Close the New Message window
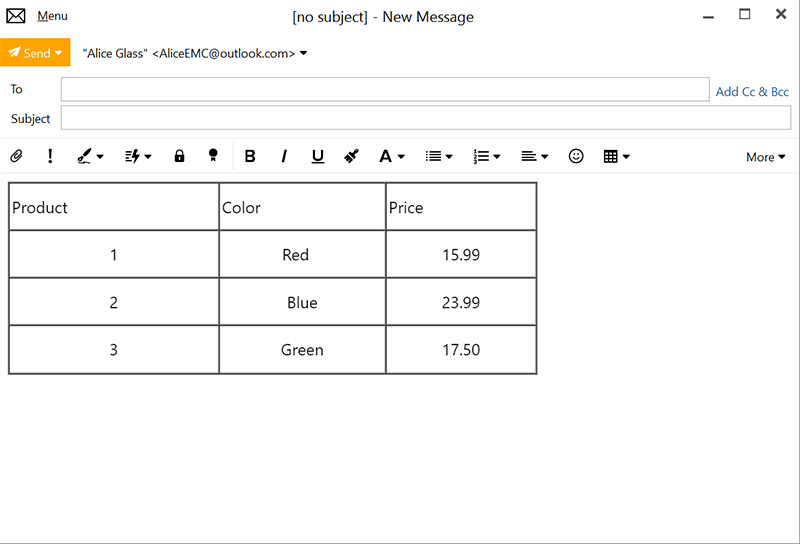This screenshot has width=800, height=544. coord(781,14)
